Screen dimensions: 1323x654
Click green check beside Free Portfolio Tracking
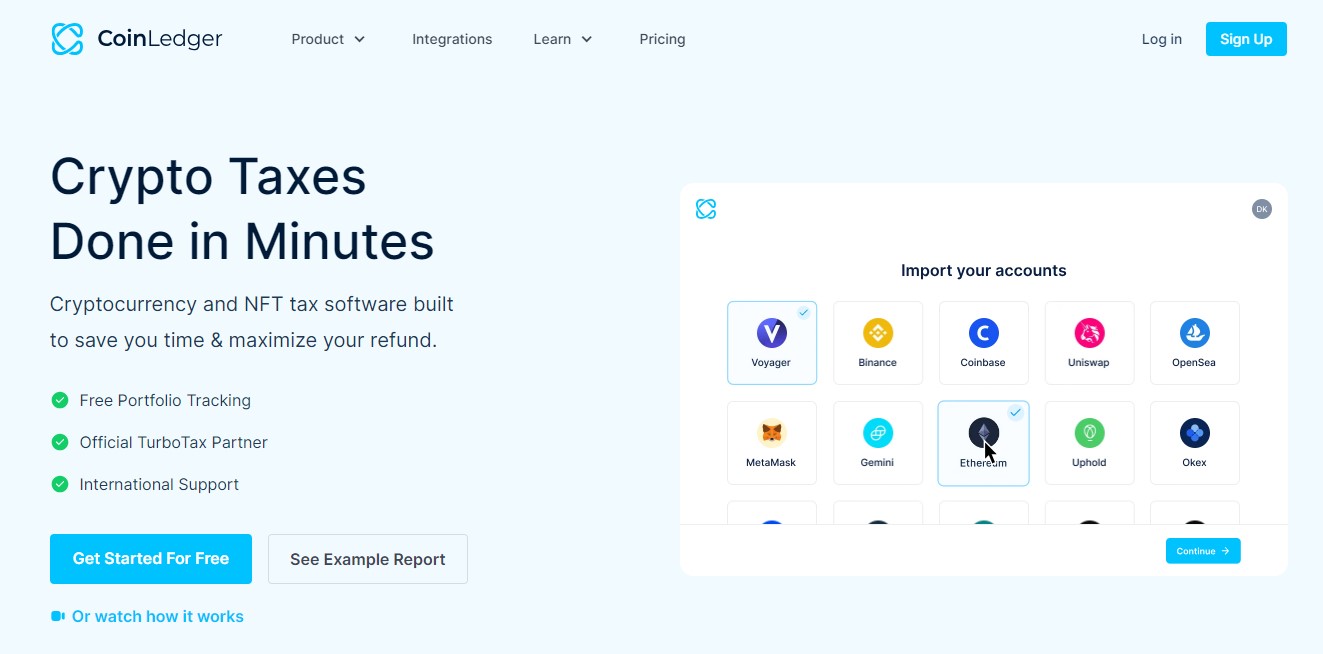click(60, 400)
